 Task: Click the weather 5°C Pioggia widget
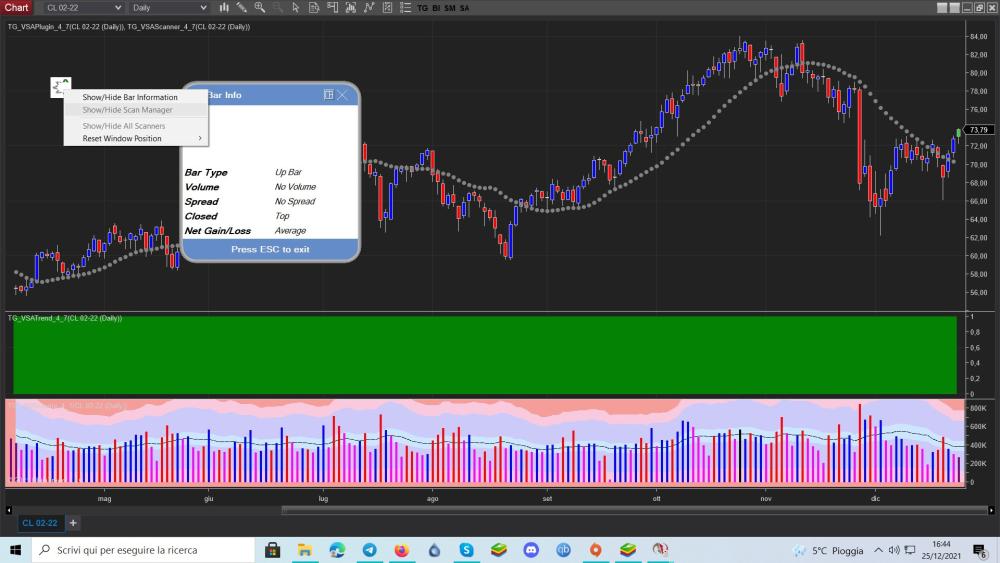point(828,550)
